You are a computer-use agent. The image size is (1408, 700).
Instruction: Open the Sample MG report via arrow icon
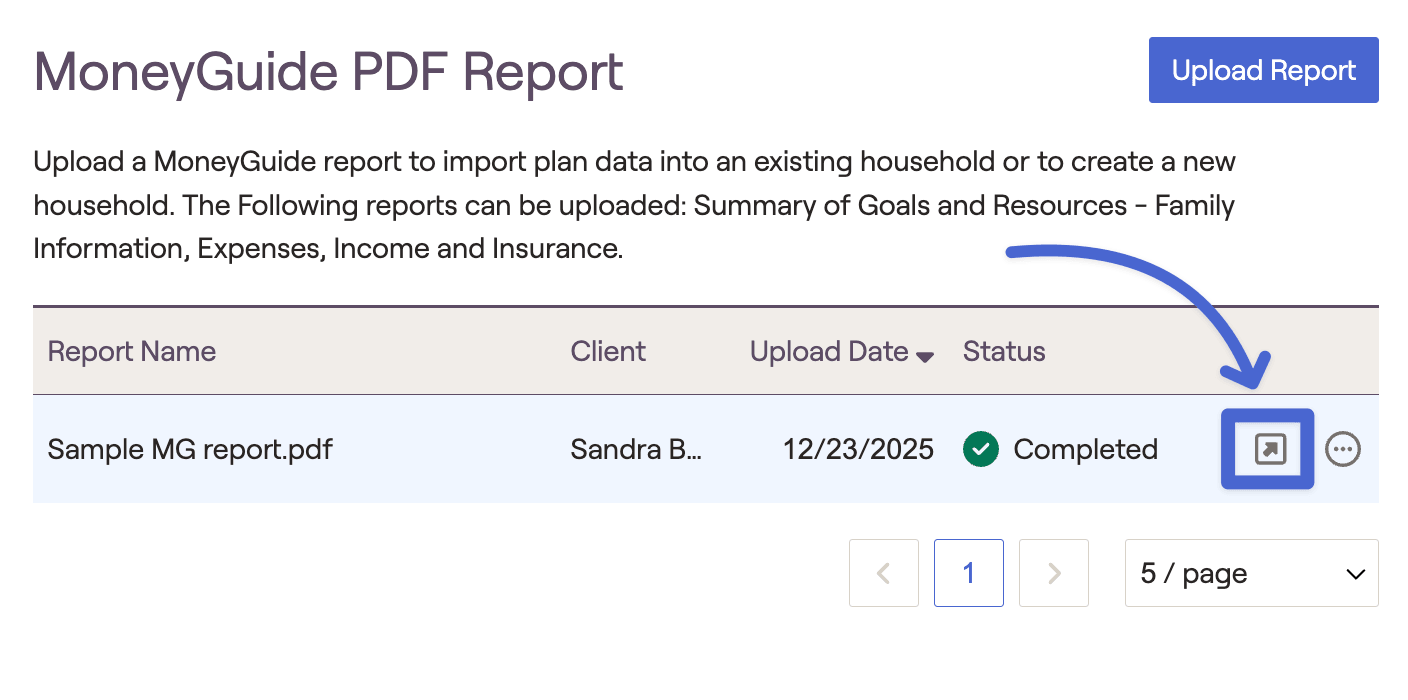pos(1269,450)
